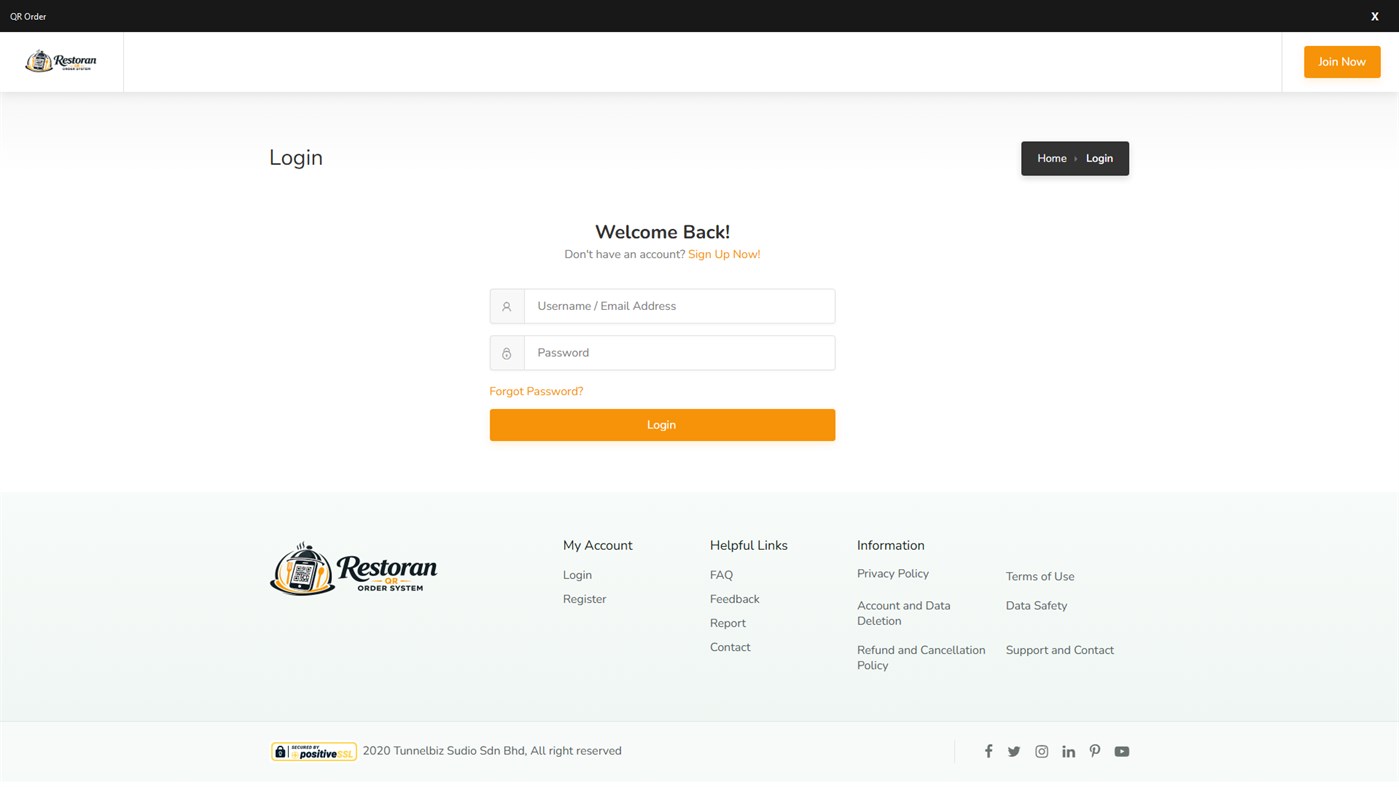Open Login under My Account
The height and width of the screenshot is (787, 1399).
point(577,575)
